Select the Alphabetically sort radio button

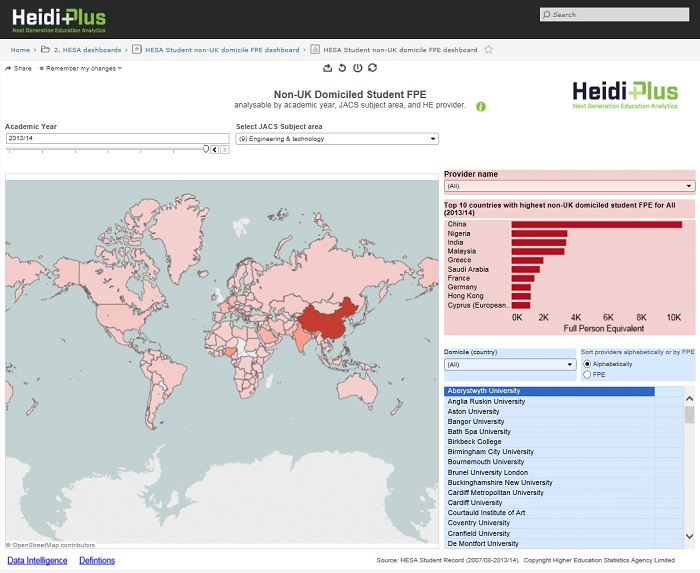tap(587, 364)
